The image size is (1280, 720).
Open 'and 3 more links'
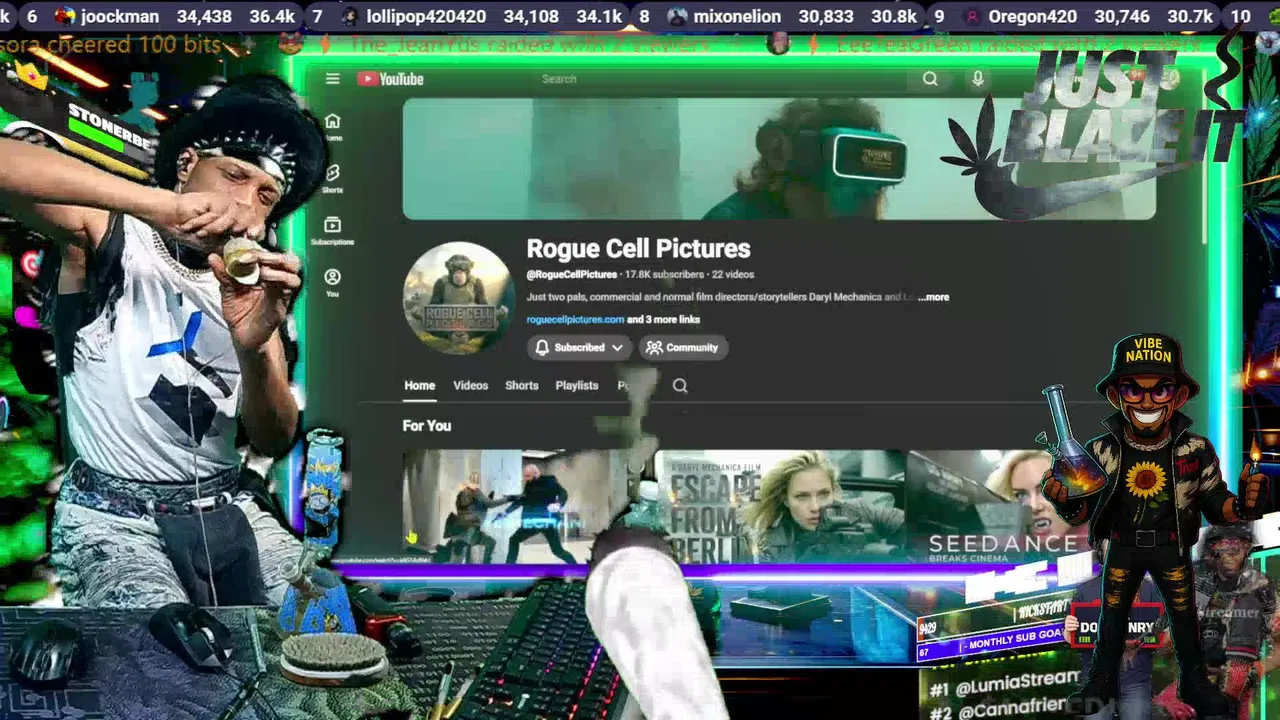(663, 320)
